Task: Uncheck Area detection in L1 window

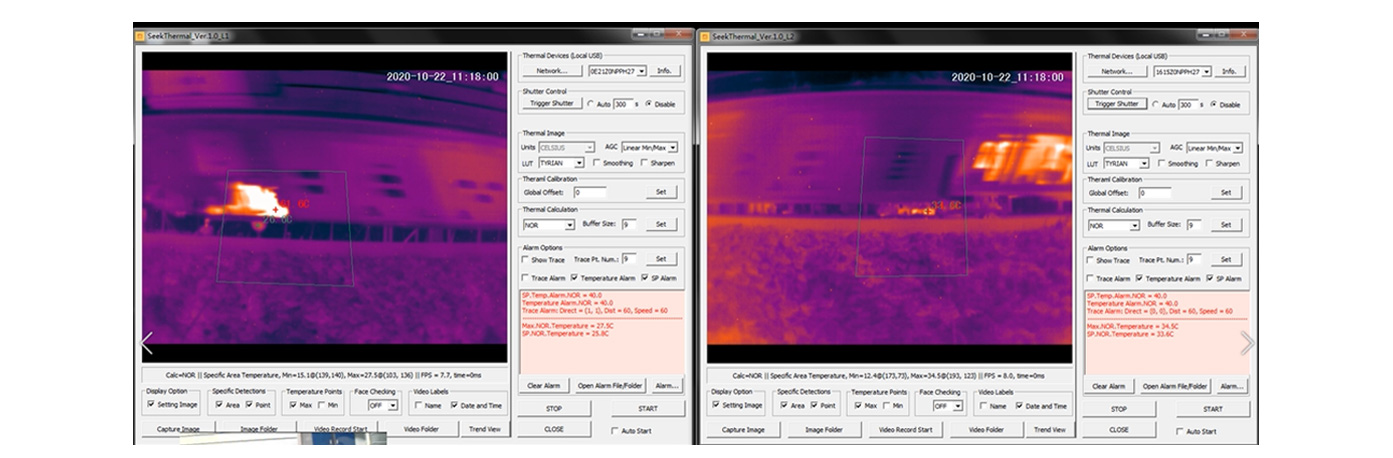Action: pyautogui.click(x=219, y=404)
